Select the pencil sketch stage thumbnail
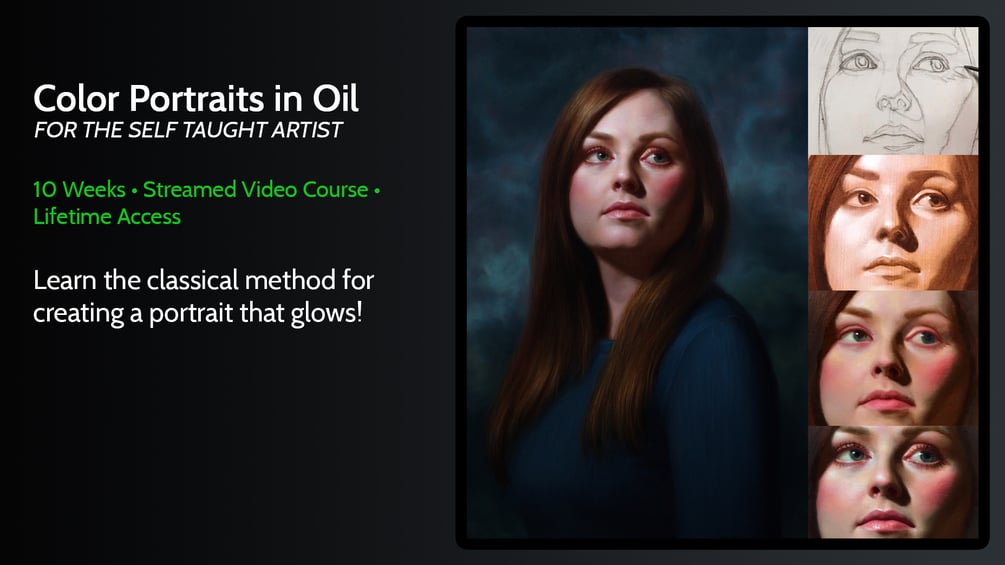 click(893, 90)
